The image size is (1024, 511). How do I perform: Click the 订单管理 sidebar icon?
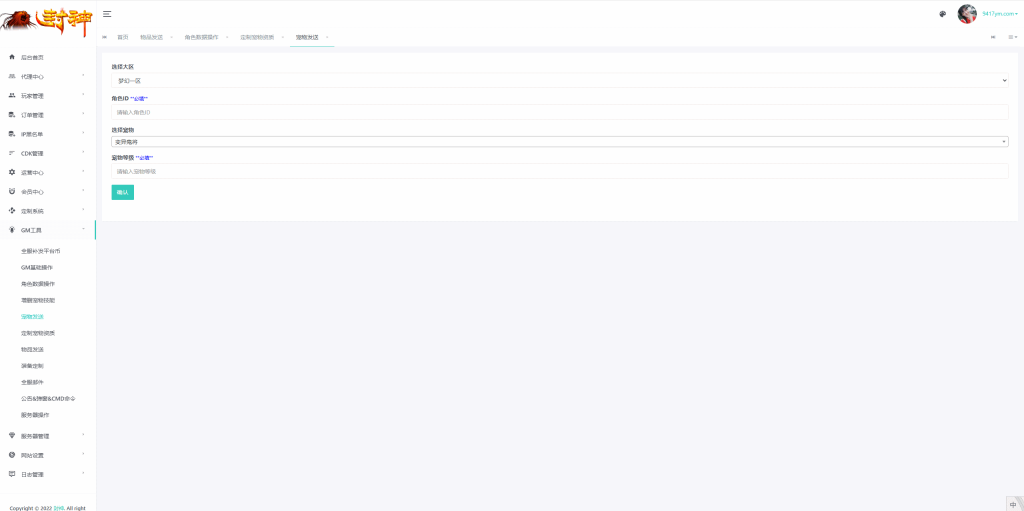[12, 115]
